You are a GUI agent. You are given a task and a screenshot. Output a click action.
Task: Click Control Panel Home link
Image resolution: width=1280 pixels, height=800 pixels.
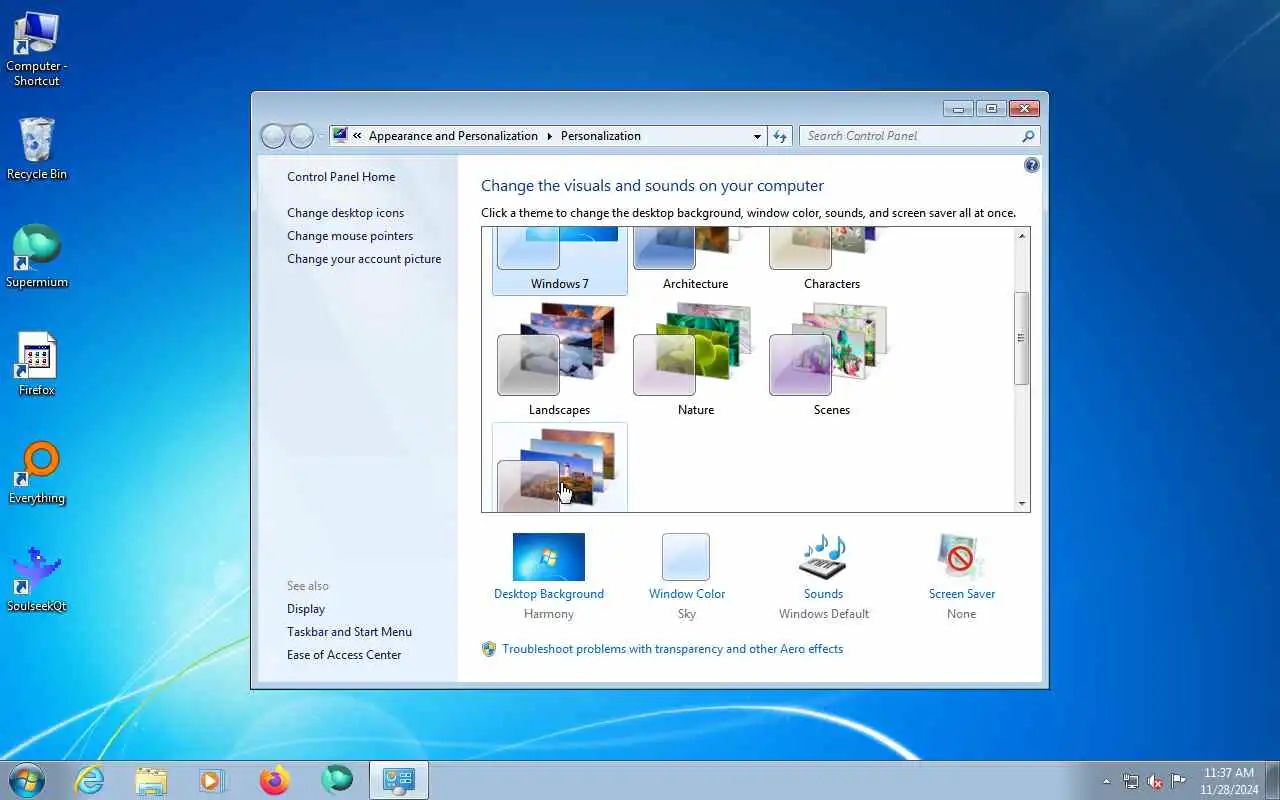point(341,177)
